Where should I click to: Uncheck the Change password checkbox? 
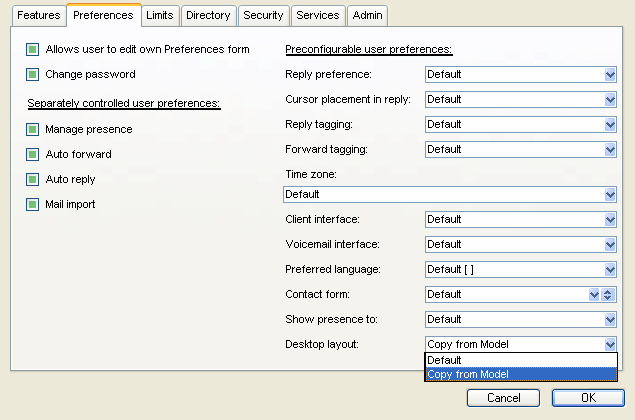(x=33, y=74)
